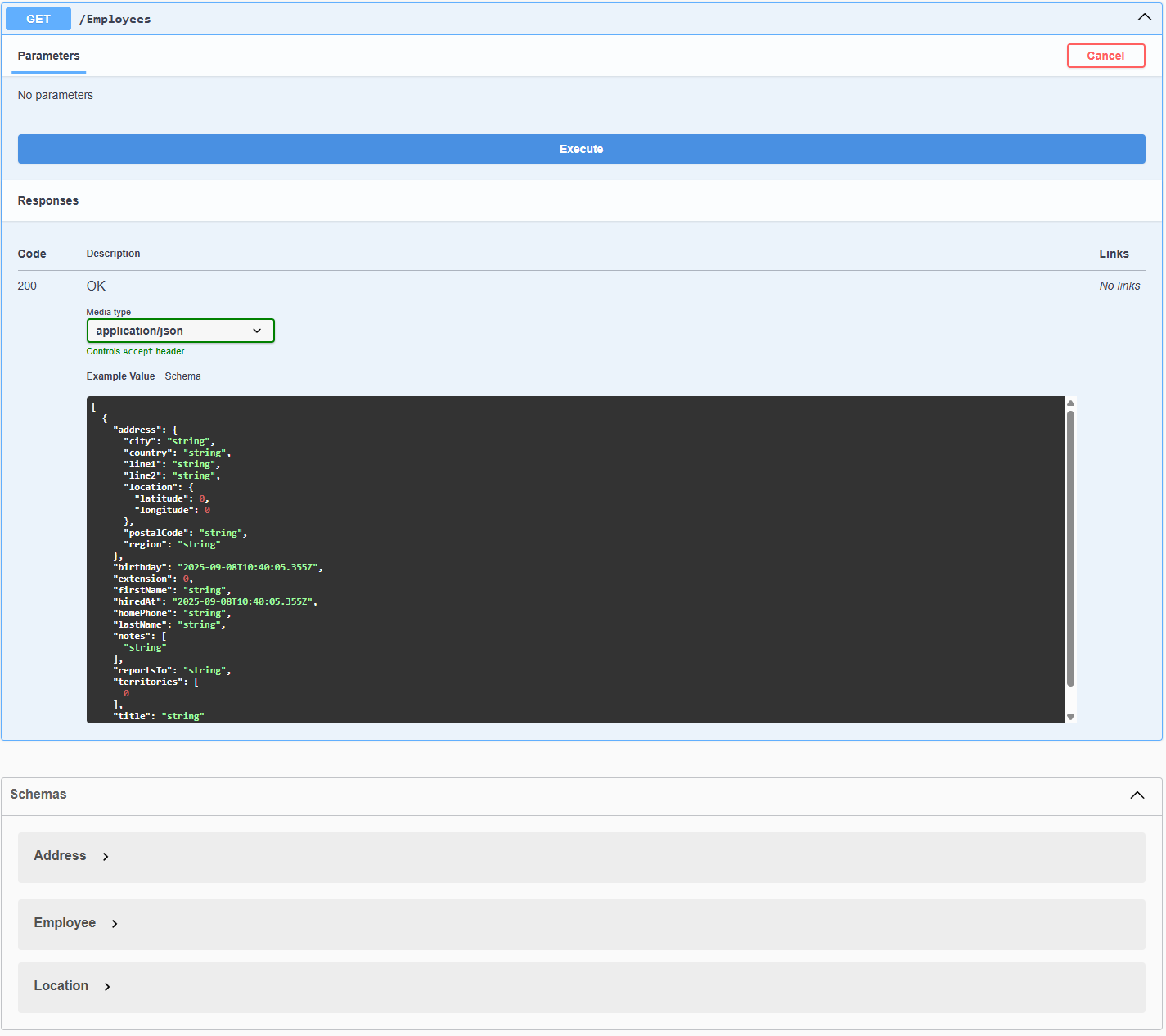Click the "city" line in example JSON

coord(169,441)
